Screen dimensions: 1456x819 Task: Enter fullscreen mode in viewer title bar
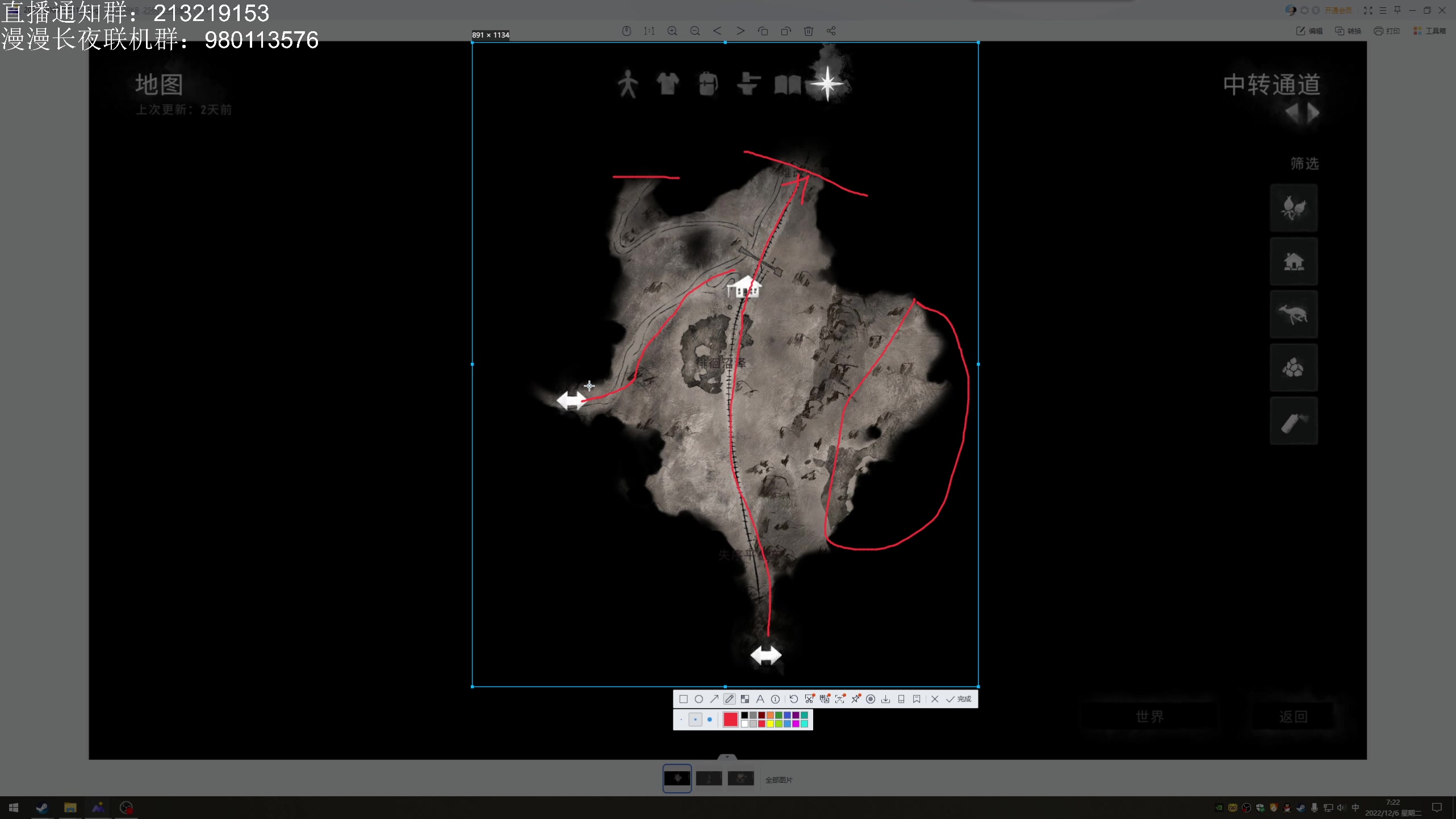[1368, 10]
